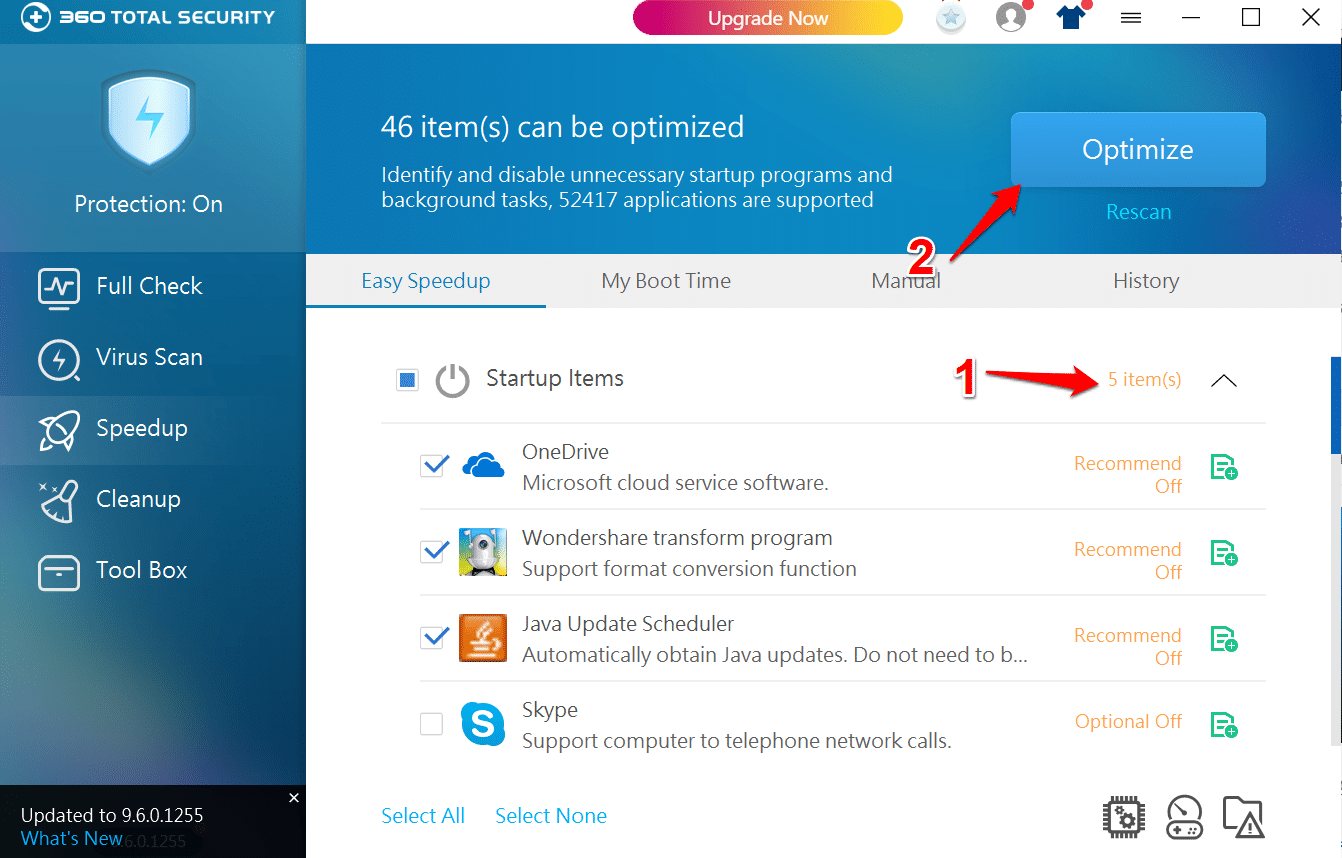Click the Upgrade Now button
Viewport: 1342px width, 858px height.
(x=768, y=18)
